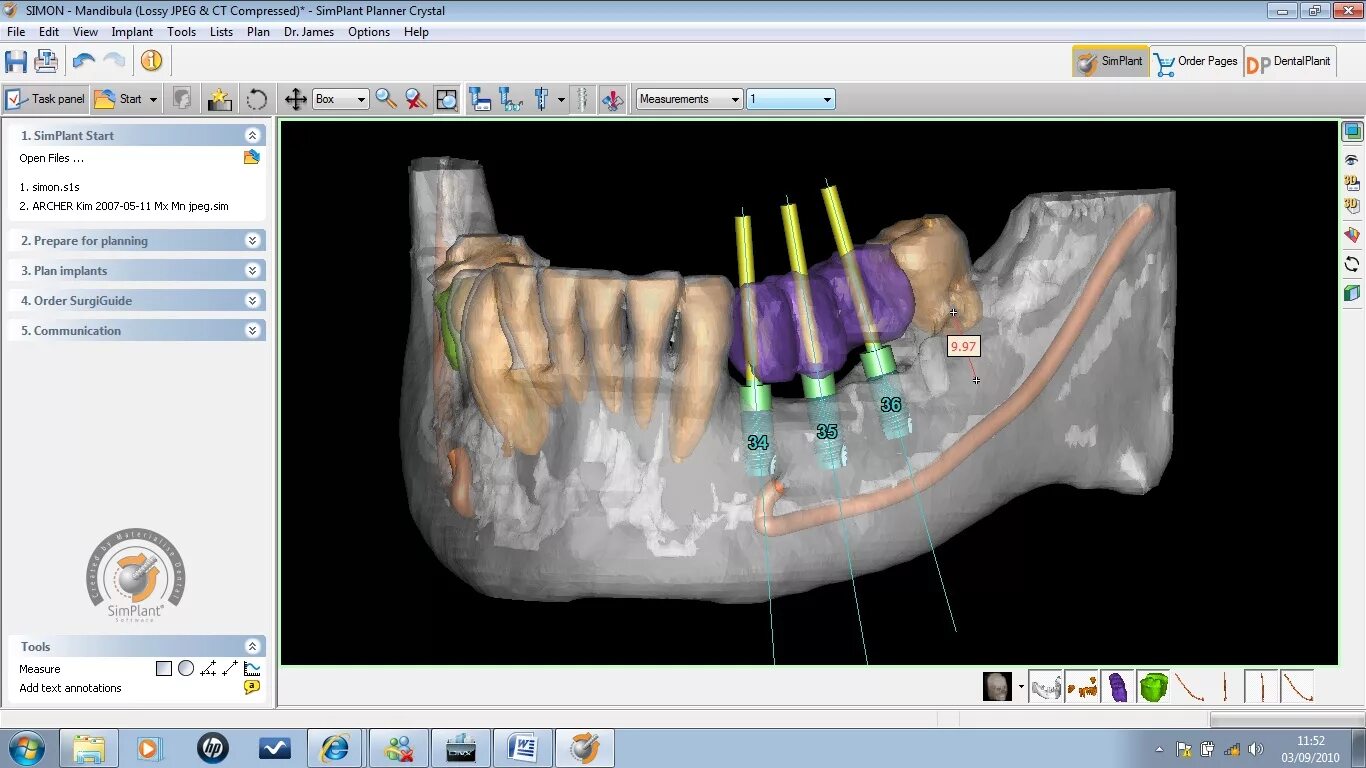Open recent file simon.s1s

(49, 187)
